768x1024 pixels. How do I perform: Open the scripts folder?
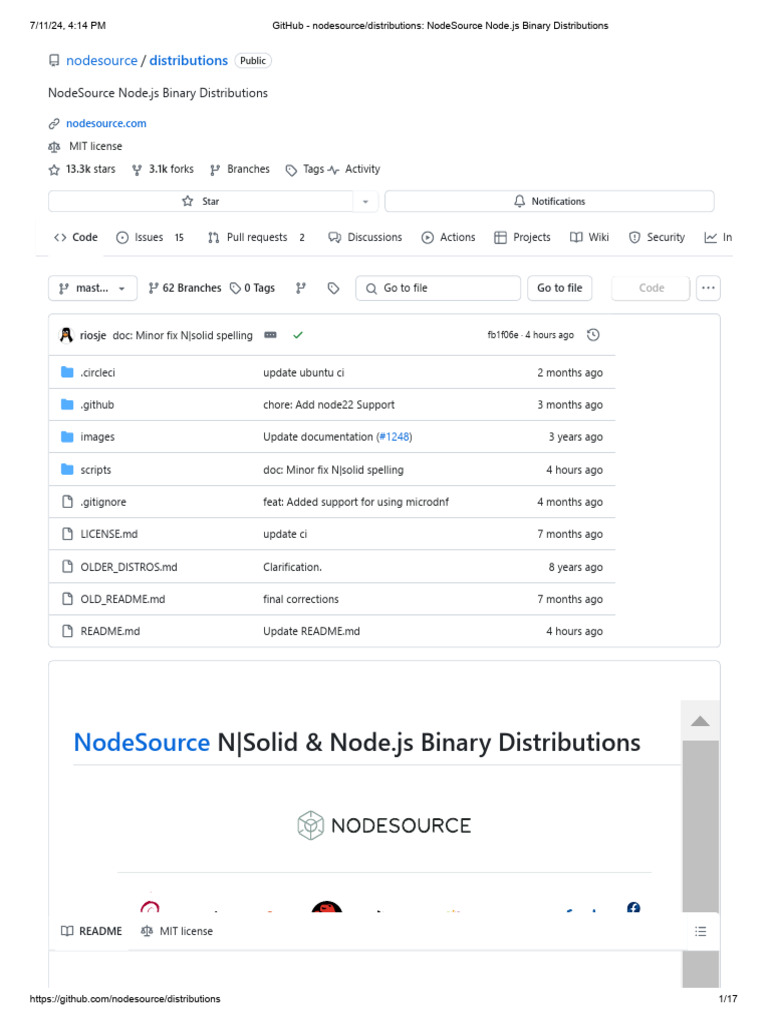point(96,469)
